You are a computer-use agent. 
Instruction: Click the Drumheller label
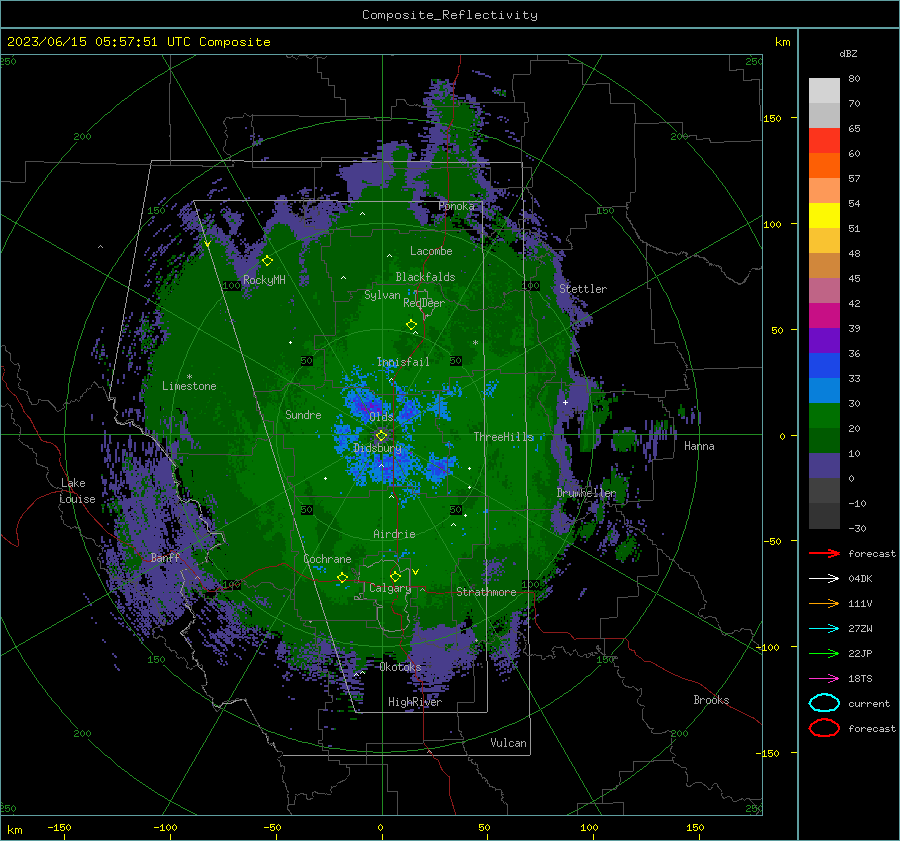[x=586, y=493]
